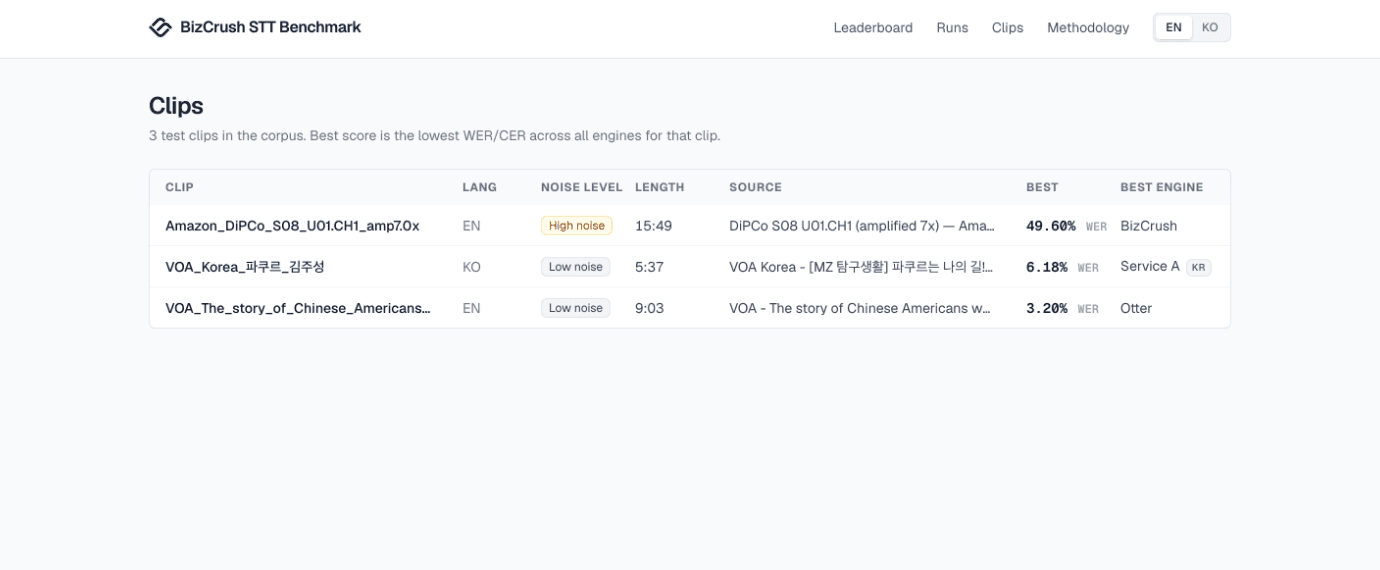This screenshot has width=1380, height=570.
Task: Click the Otter best engine cell
Action: (x=1136, y=308)
